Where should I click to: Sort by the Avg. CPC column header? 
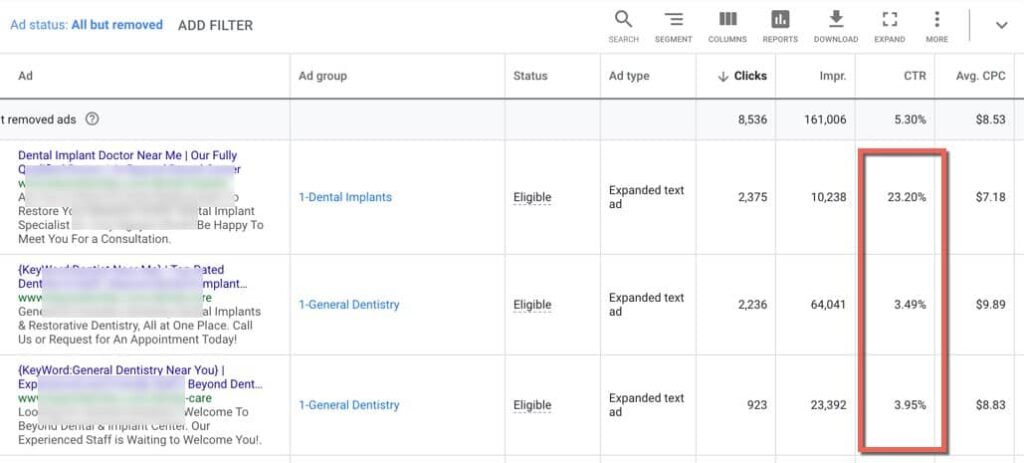(981, 76)
